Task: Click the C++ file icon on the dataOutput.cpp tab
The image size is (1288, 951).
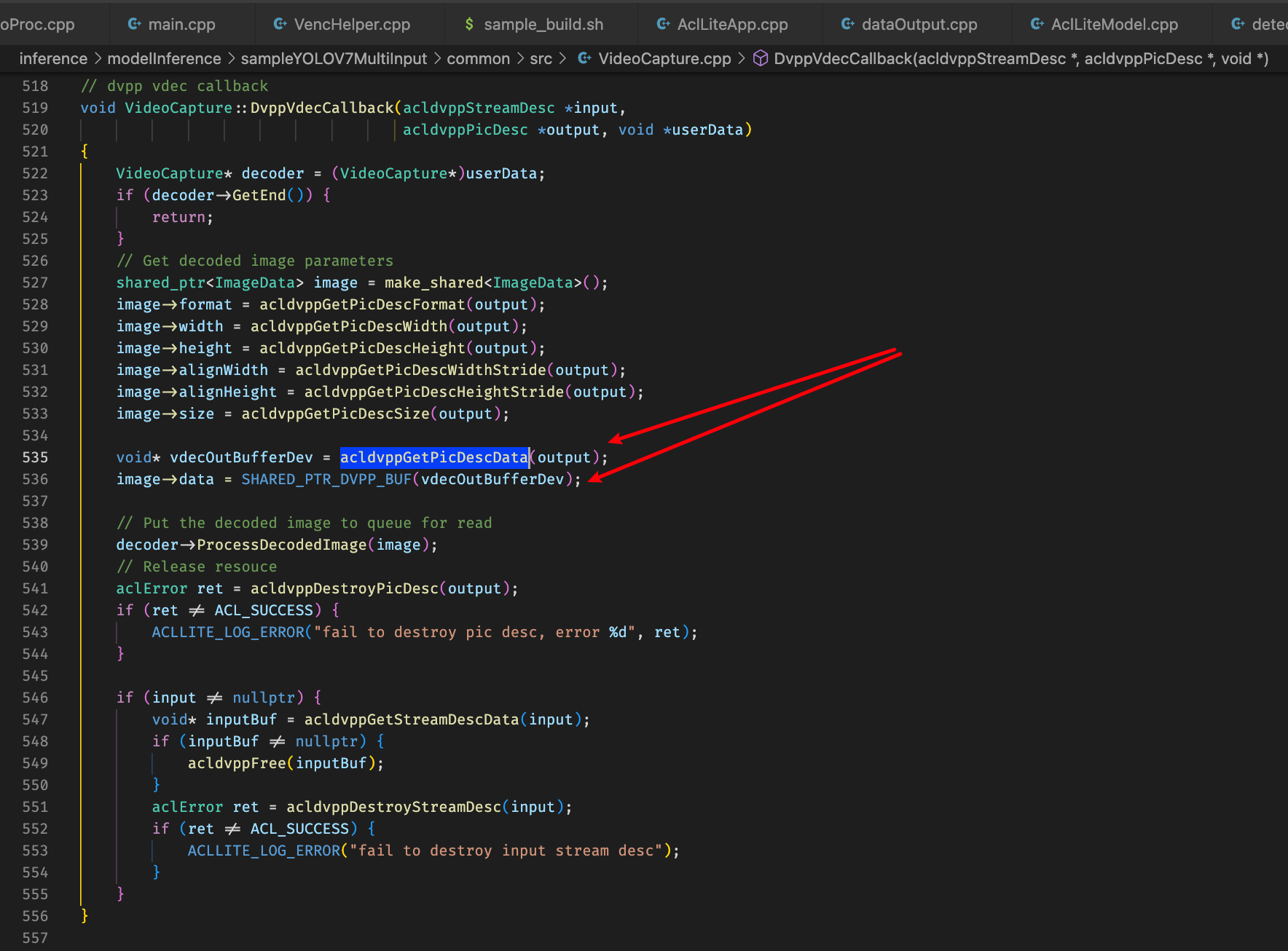Action: (x=848, y=24)
